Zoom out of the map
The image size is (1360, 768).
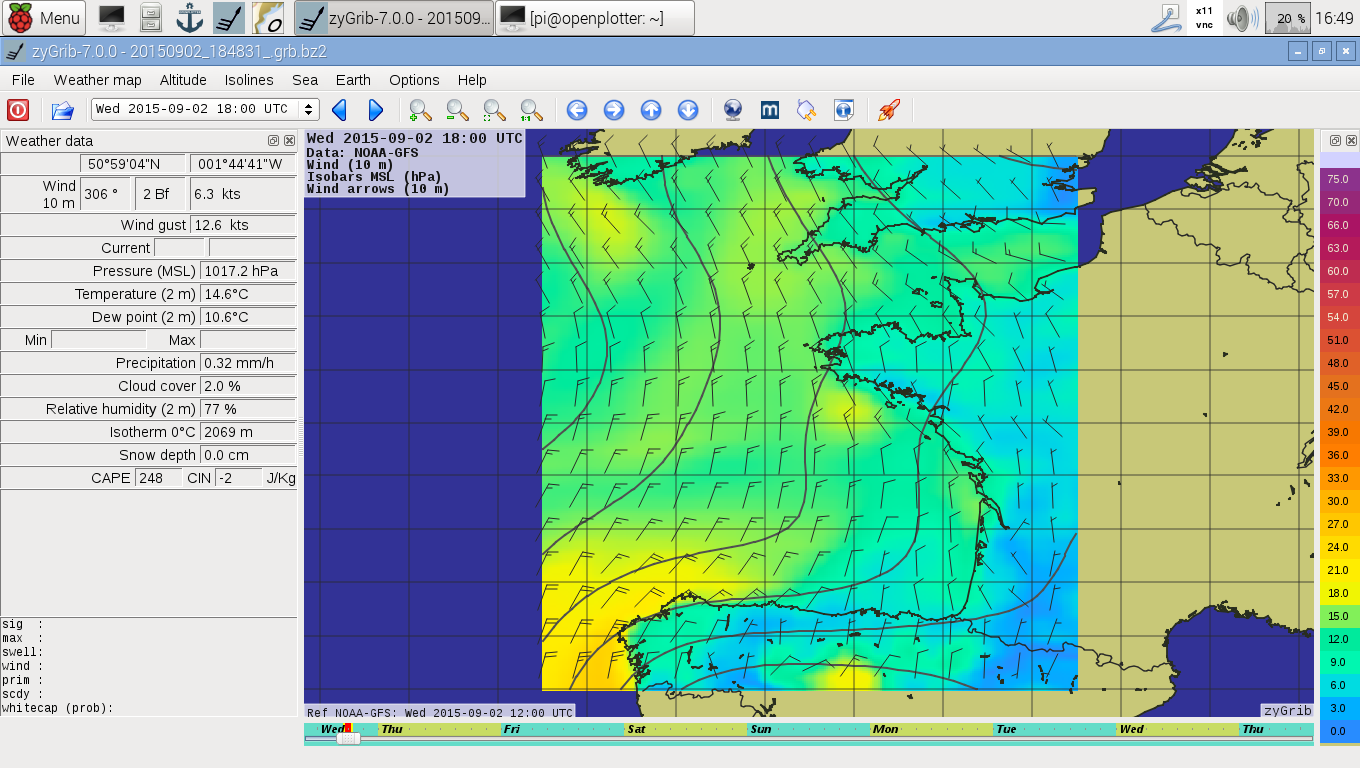tap(458, 110)
